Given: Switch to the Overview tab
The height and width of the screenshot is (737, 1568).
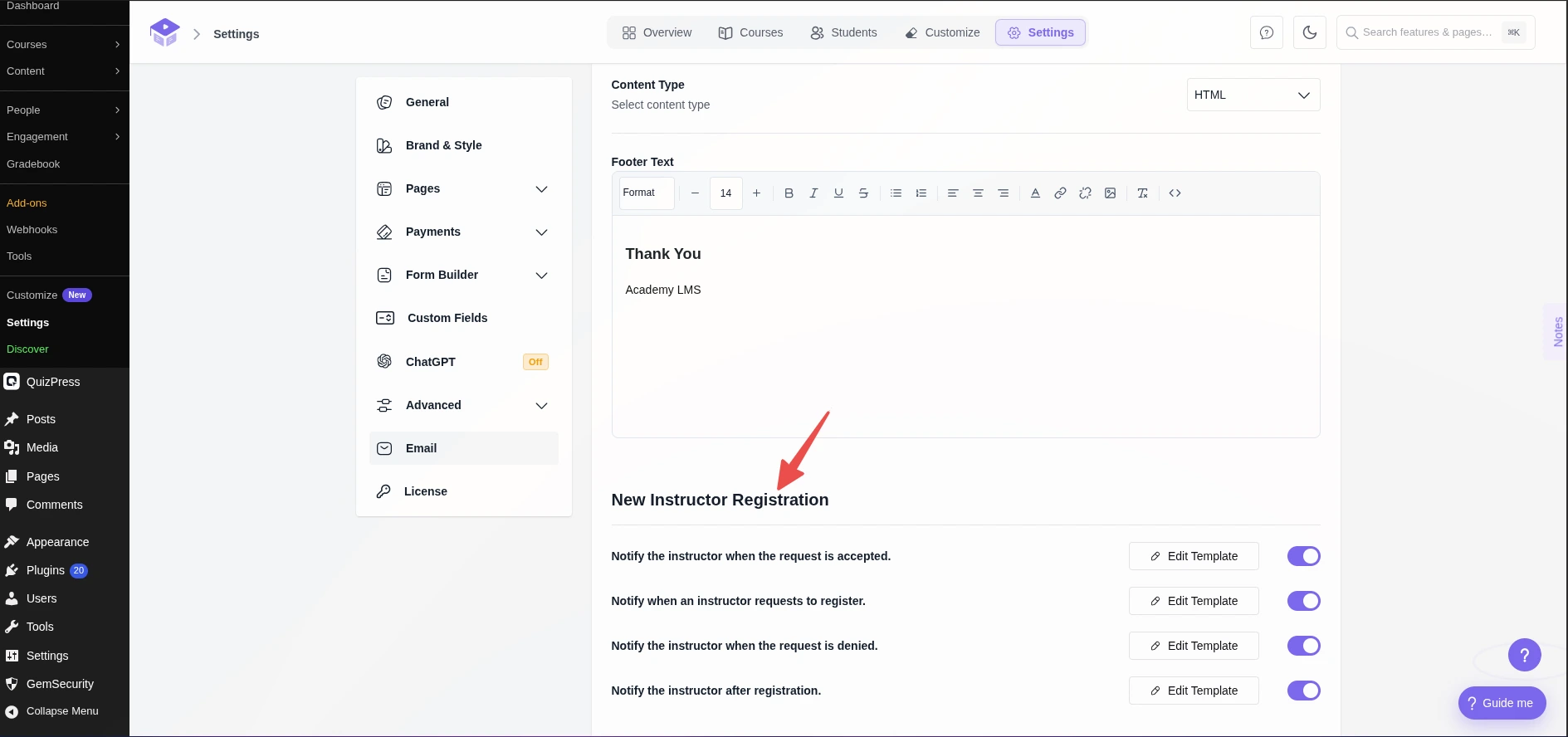Looking at the screenshot, I should pyautogui.click(x=657, y=32).
